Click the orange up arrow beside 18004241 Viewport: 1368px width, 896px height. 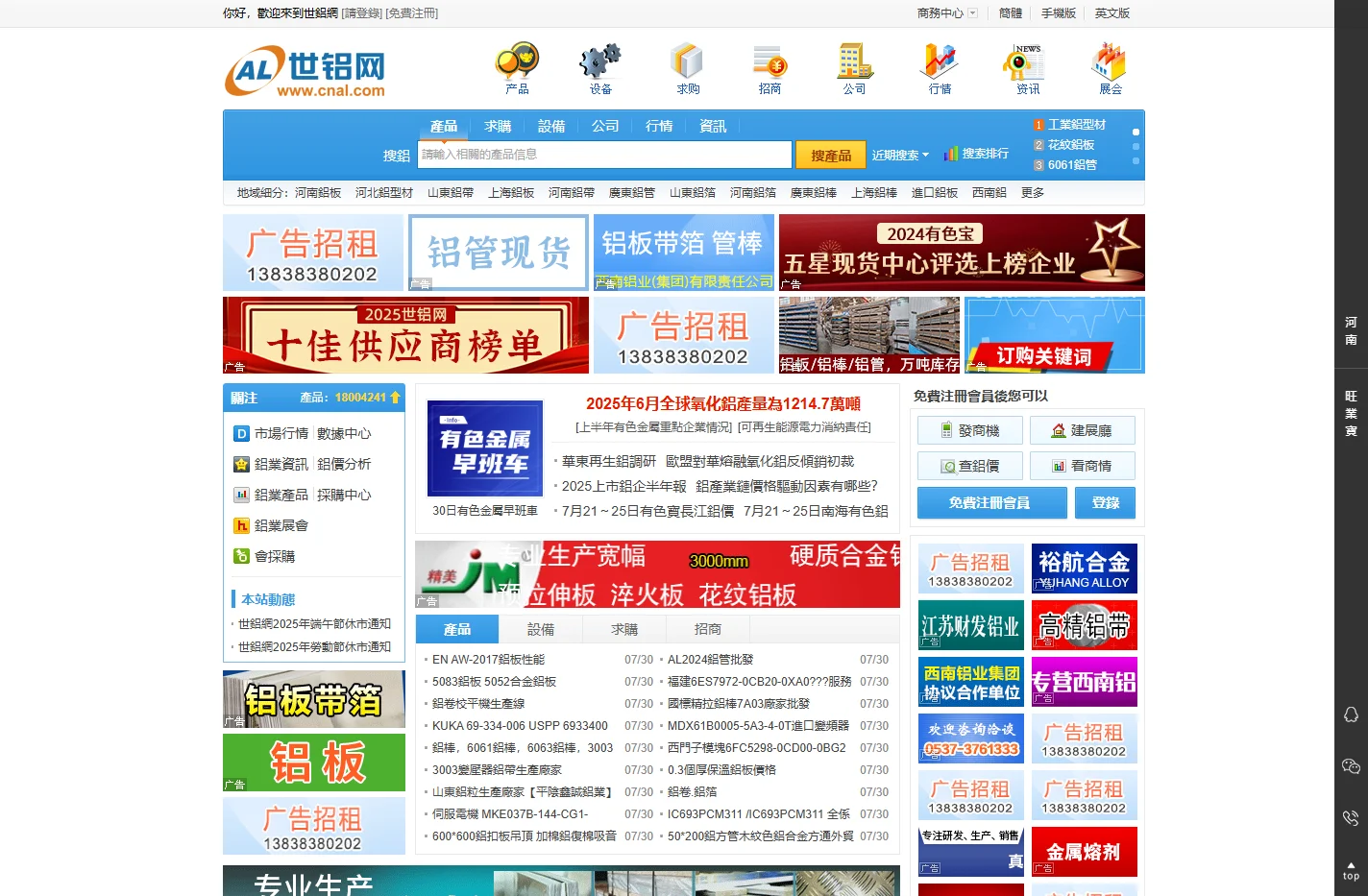[395, 397]
